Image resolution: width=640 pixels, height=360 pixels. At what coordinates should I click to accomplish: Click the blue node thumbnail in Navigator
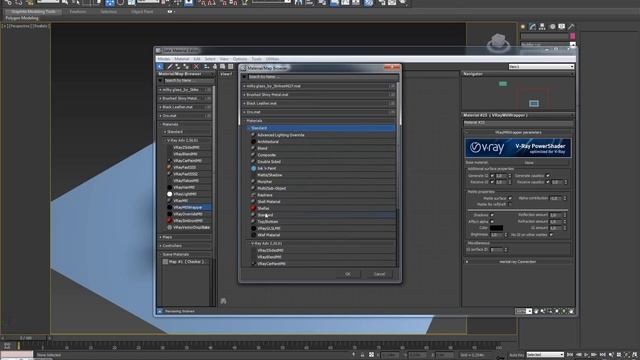point(534,104)
